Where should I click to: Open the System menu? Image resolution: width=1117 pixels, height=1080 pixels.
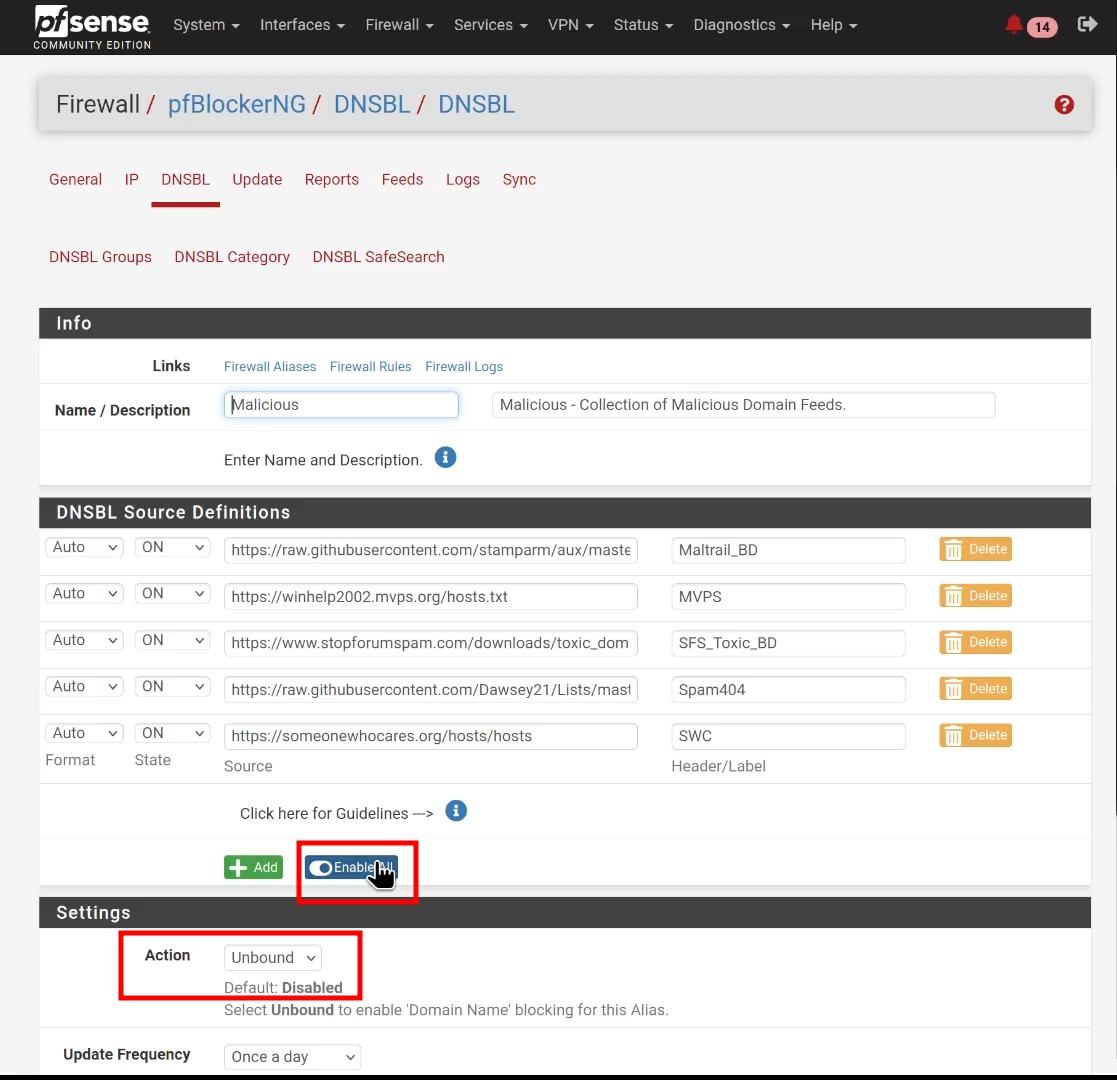(206, 25)
